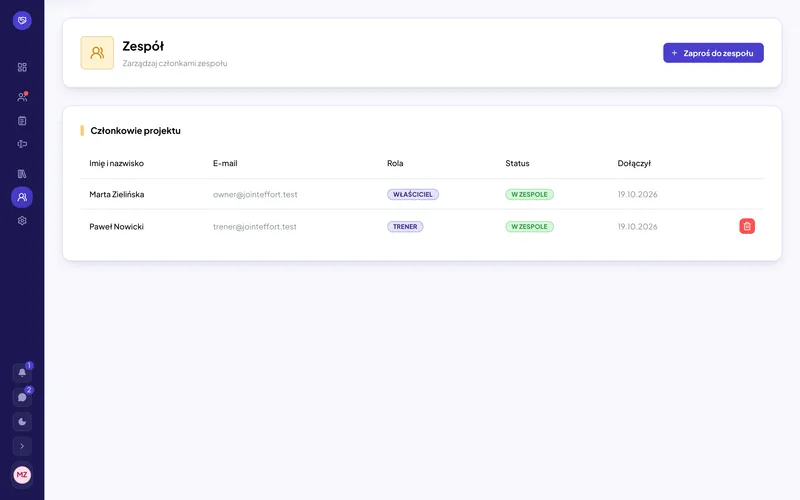Open the notifications bell with badge 1
Screen dimensions: 800x500
click(22, 372)
